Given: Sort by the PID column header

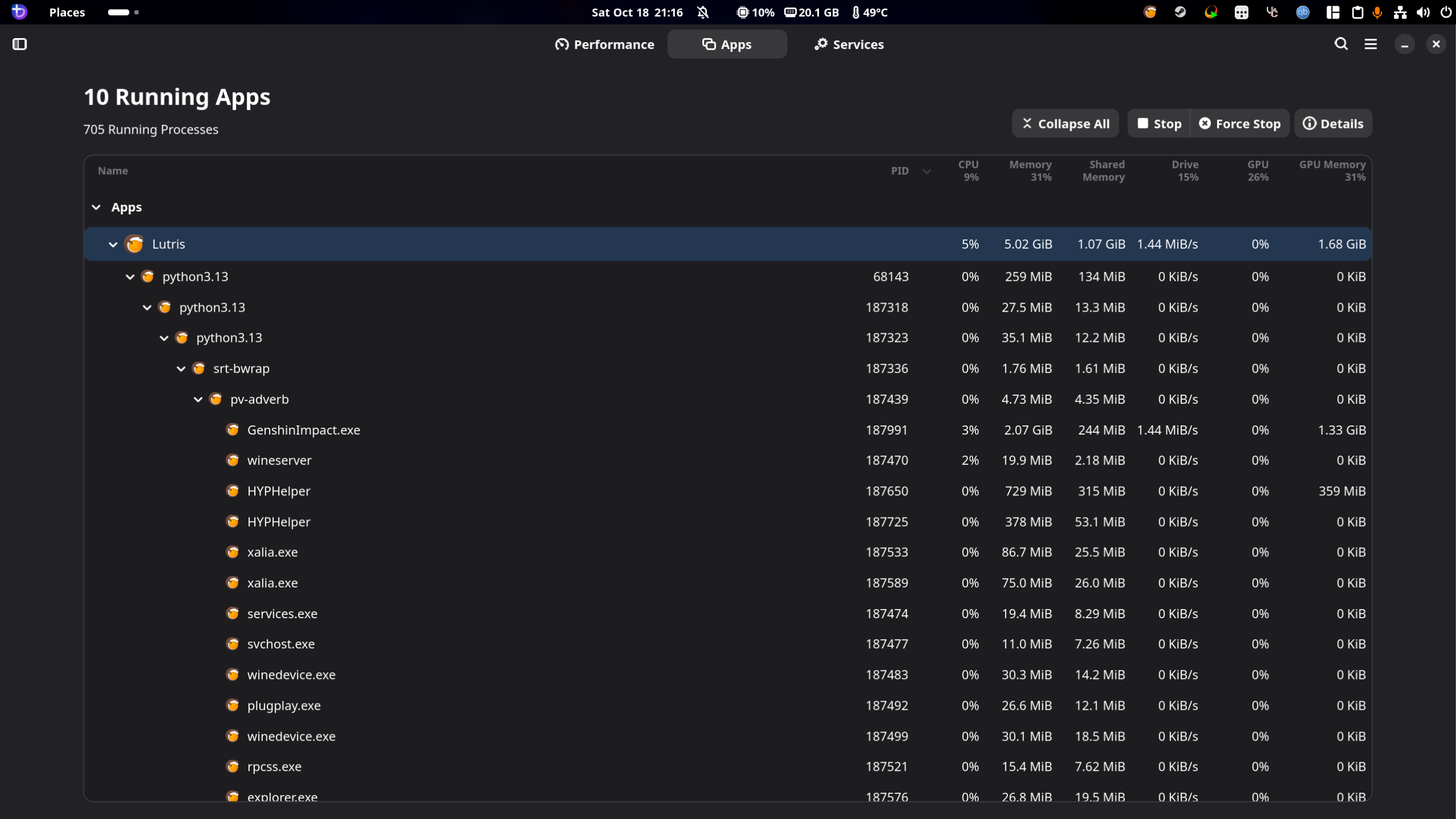Looking at the screenshot, I should click(x=900, y=171).
